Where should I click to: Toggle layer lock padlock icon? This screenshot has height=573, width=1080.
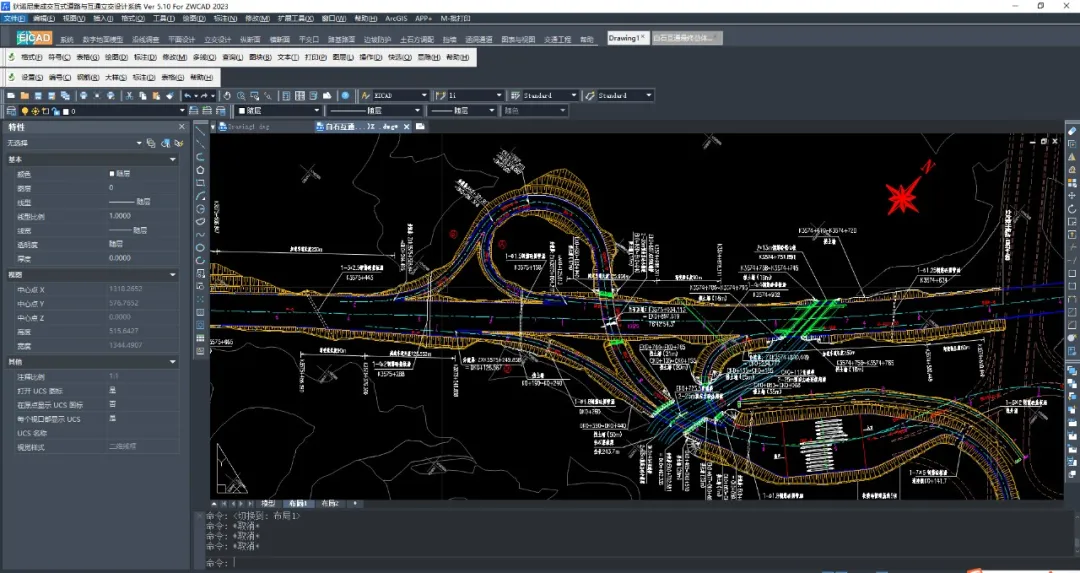point(55,111)
